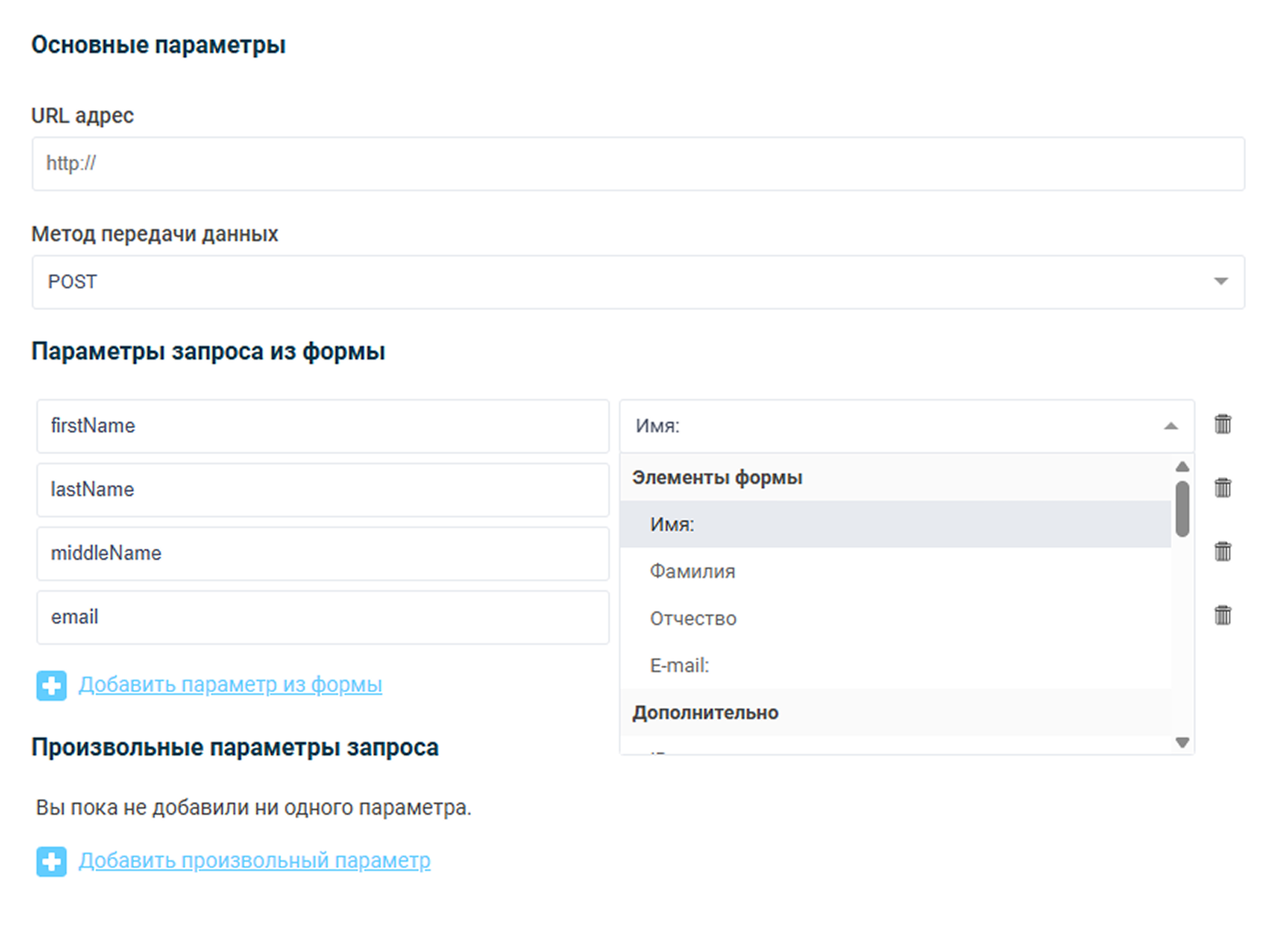Delete the firstName parameter row
The image size is (1288, 927).
[1222, 424]
